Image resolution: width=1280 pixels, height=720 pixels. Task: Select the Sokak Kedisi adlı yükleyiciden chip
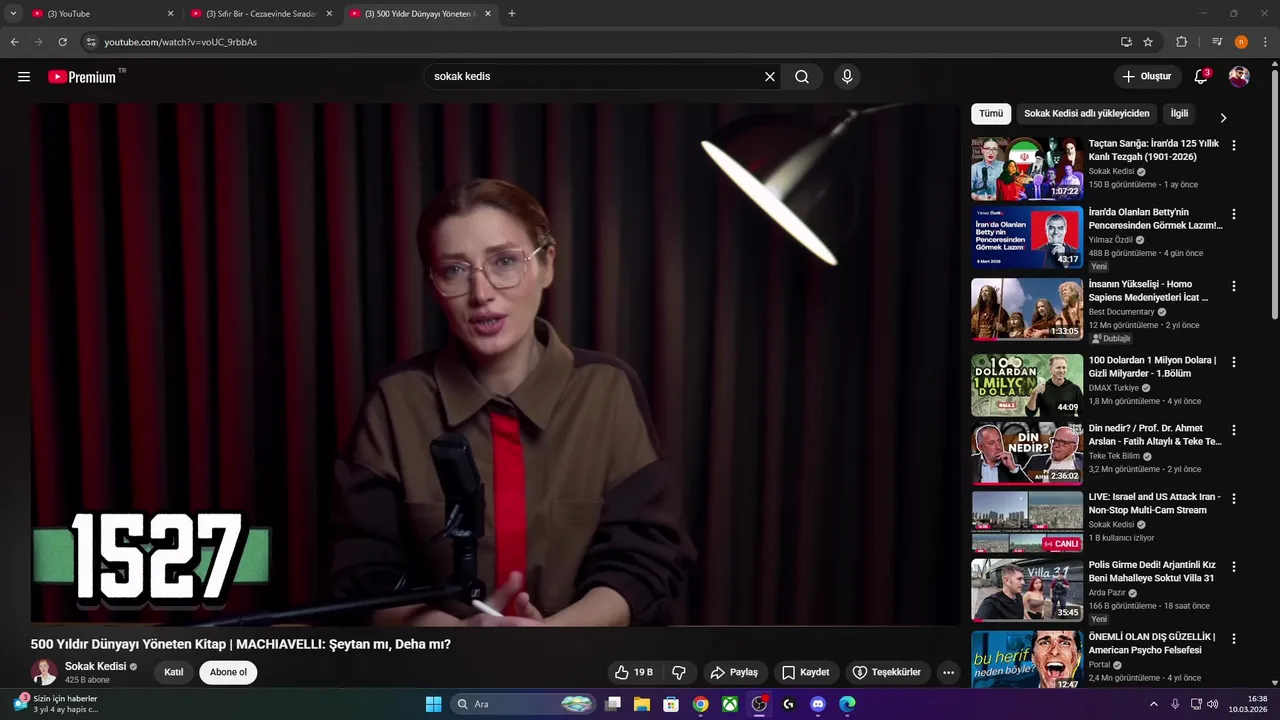point(1087,114)
